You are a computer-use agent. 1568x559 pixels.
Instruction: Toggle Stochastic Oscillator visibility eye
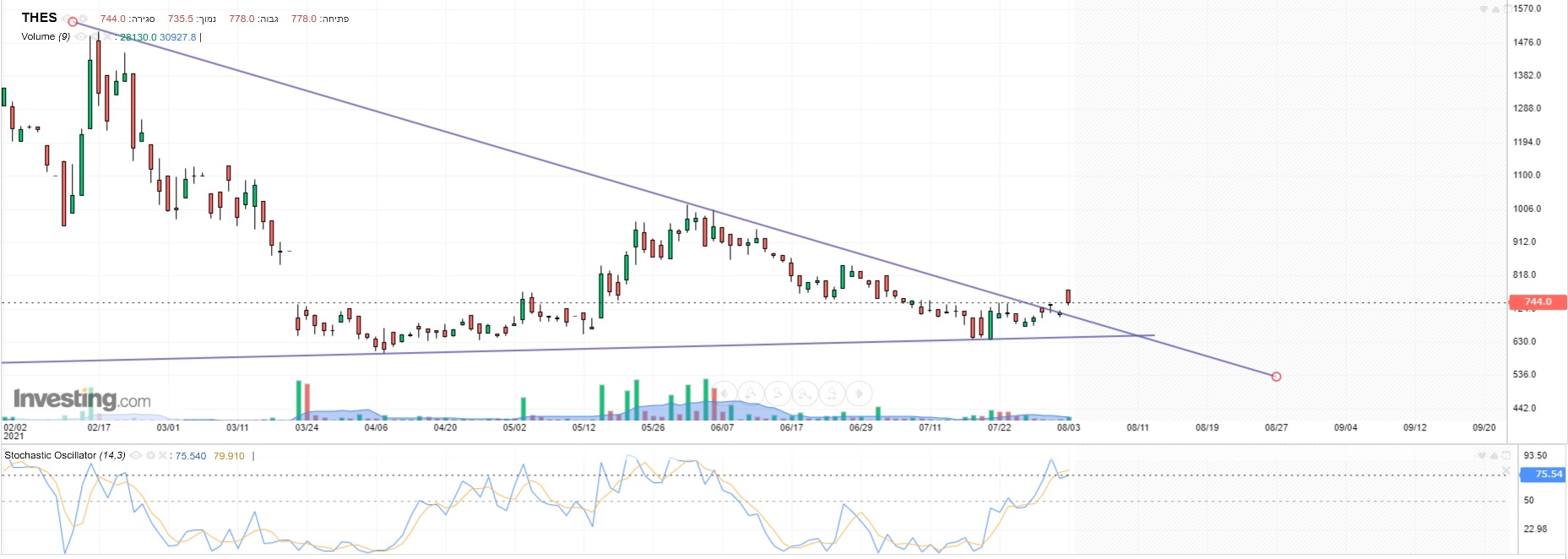(135, 455)
